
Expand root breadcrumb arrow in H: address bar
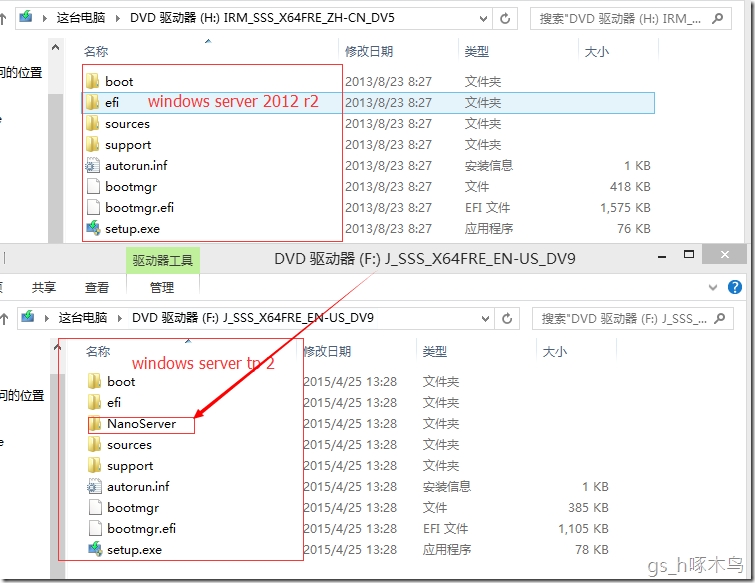pyautogui.click(x=45, y=18)
